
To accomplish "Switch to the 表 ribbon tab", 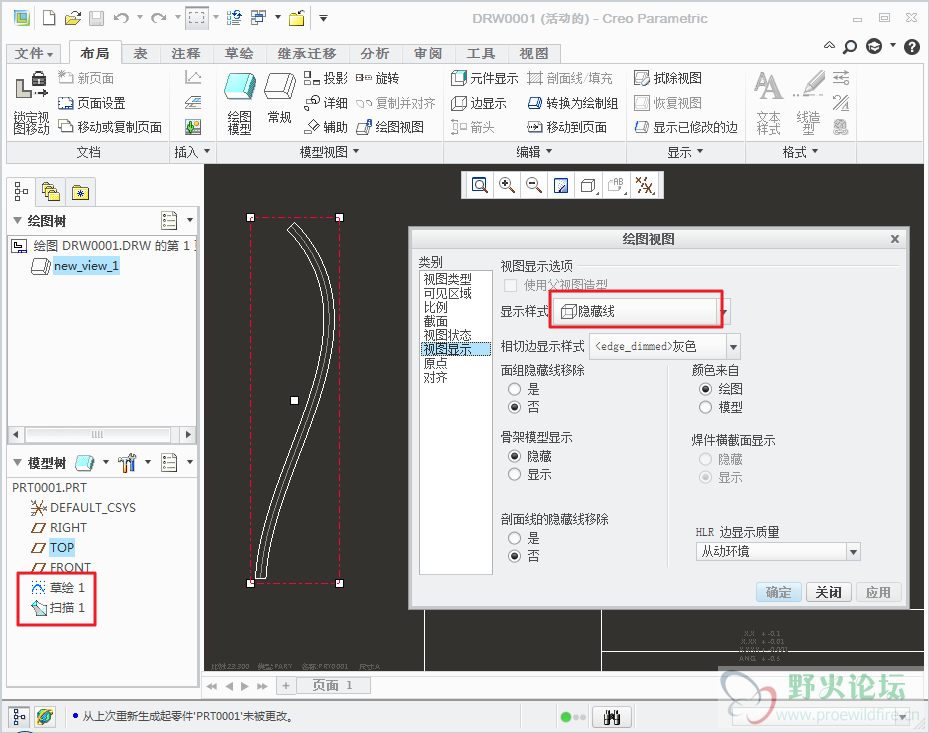I will point(140,53).
